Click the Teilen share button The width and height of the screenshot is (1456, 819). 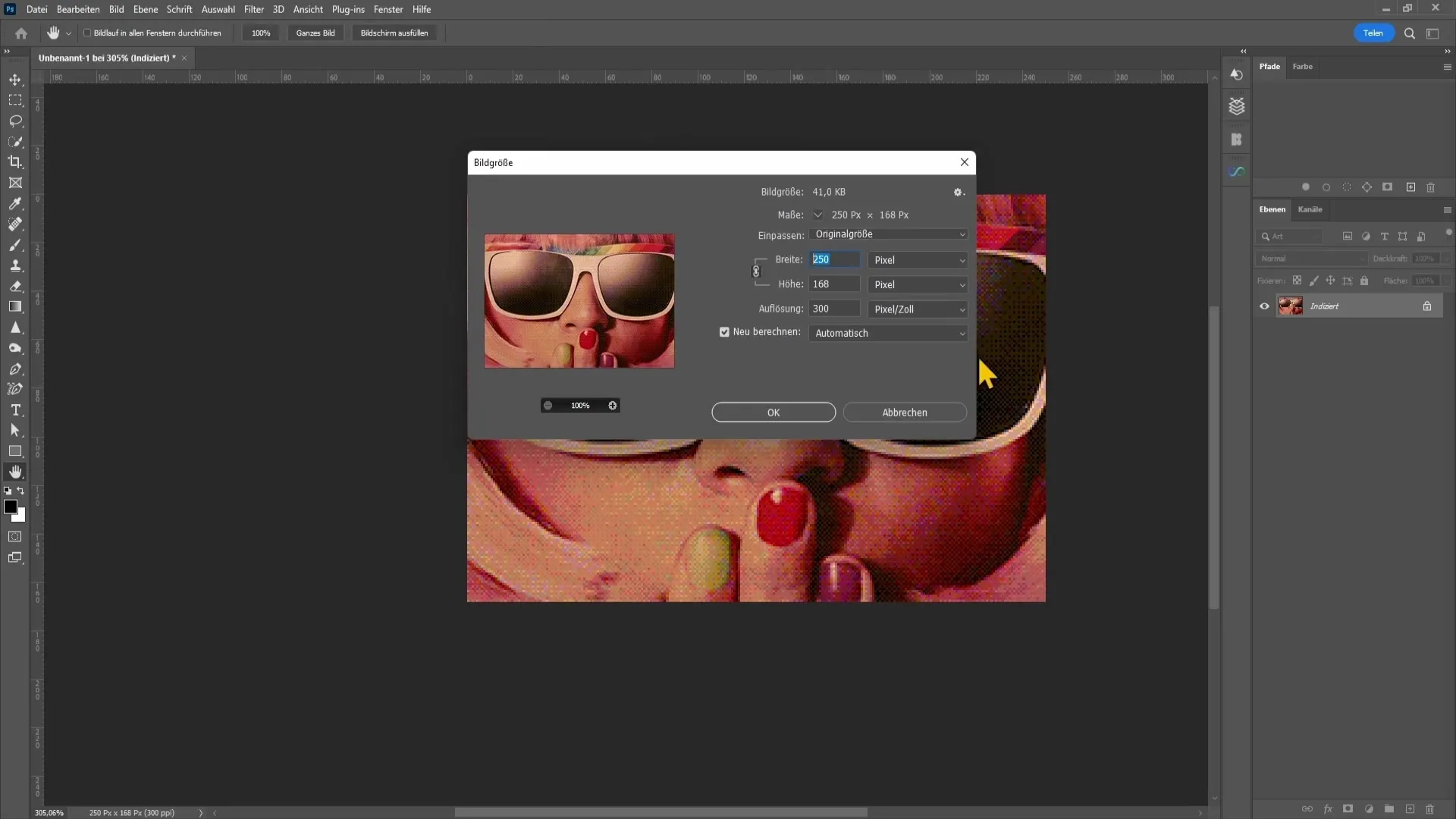[x=1373, y=33]
